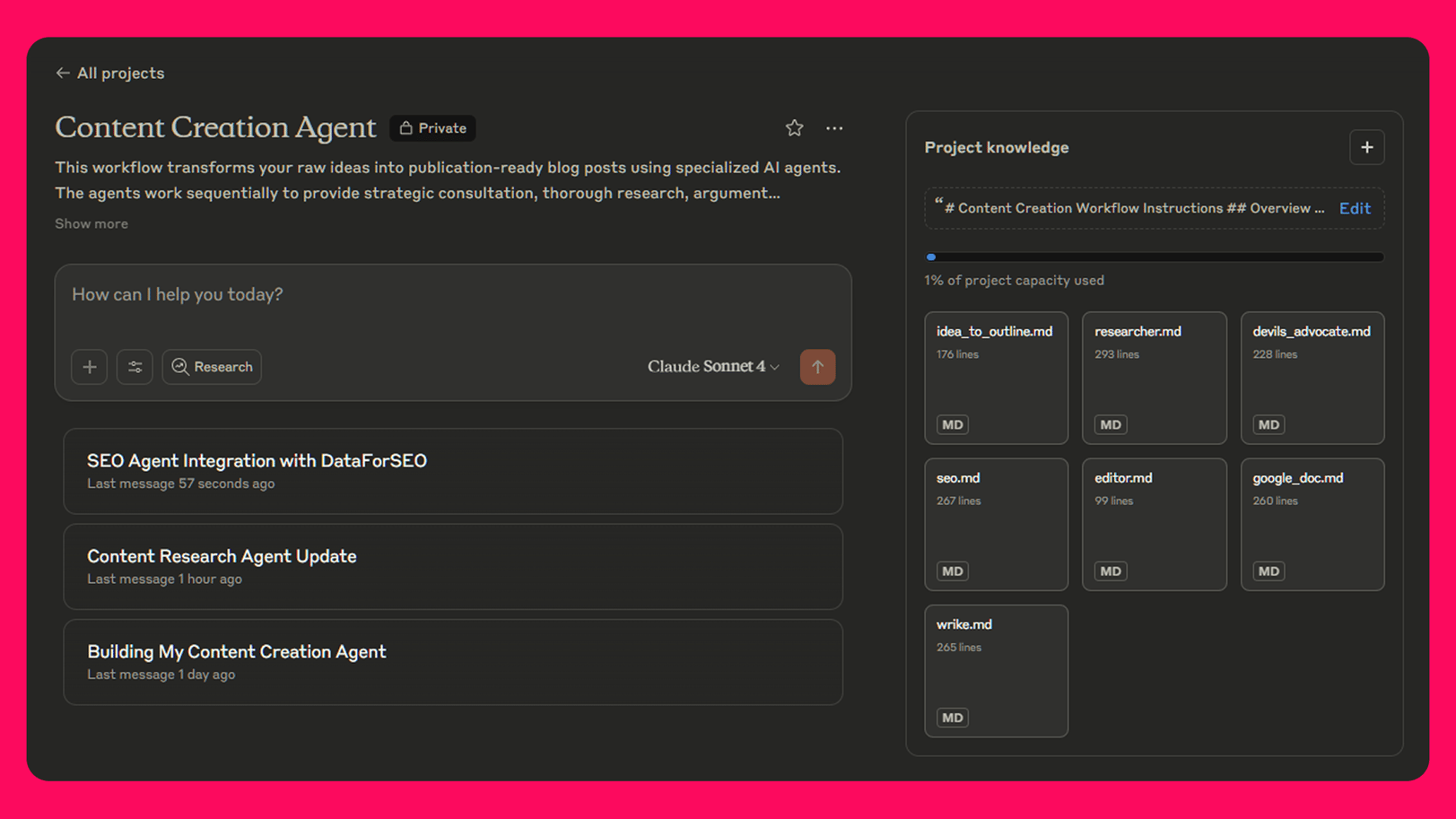This screenshot has width=1456, height=819.
Task: Open the SEO Agent Integration with DataForSEO chat
Action: [x=452, y=471]
